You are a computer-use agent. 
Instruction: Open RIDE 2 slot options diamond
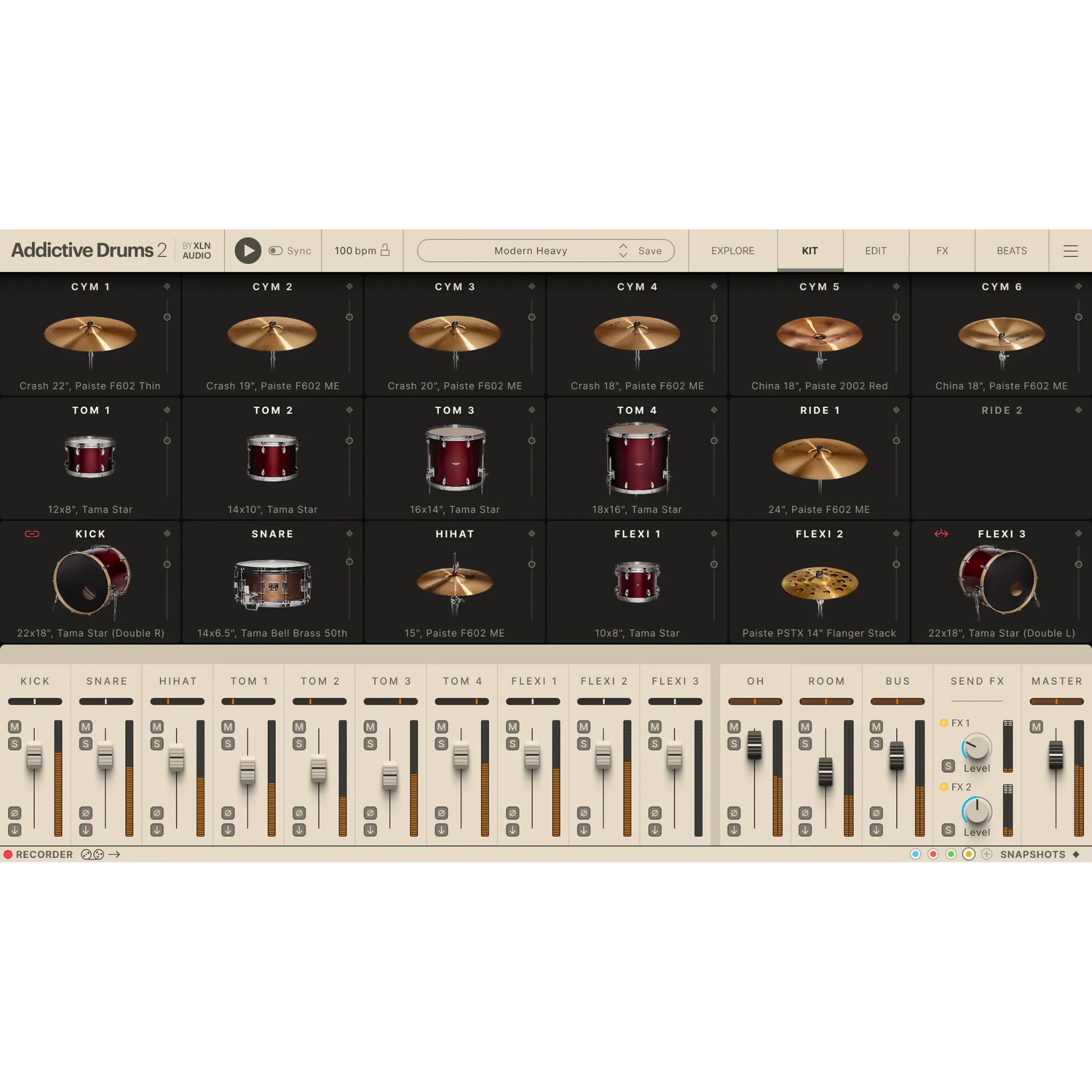click(1079, 410)
